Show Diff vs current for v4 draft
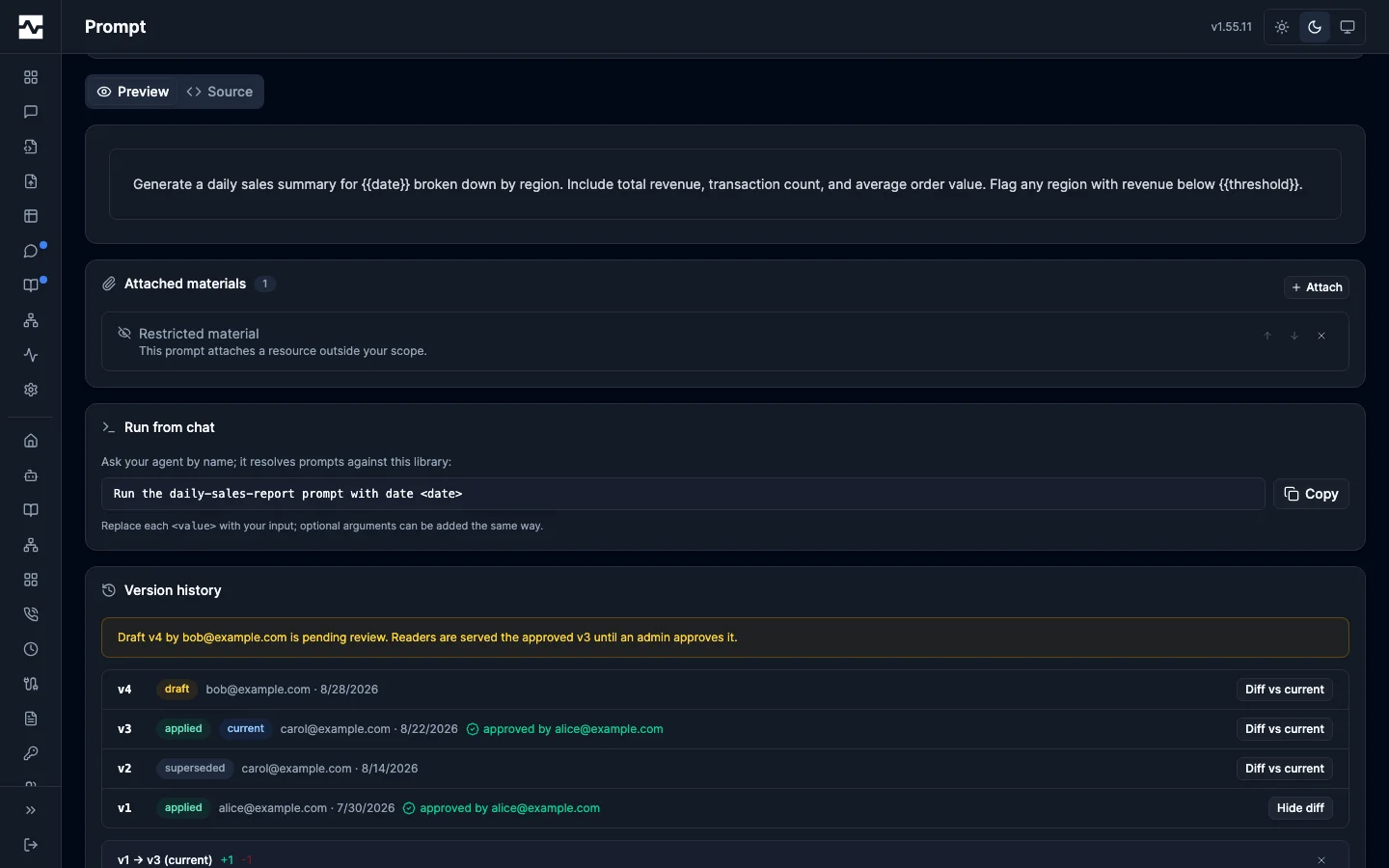This screenshot has height=868, width=1389. (1285, 690)
